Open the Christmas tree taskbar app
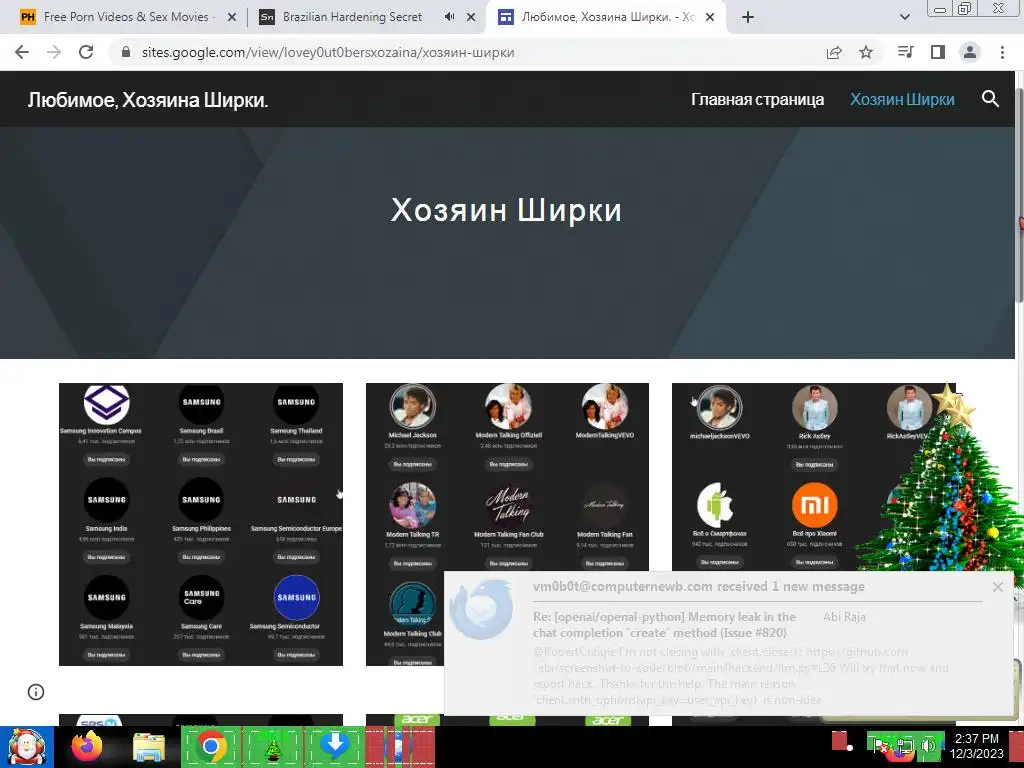Screen dimensions: 1024x768 [273, 747]
